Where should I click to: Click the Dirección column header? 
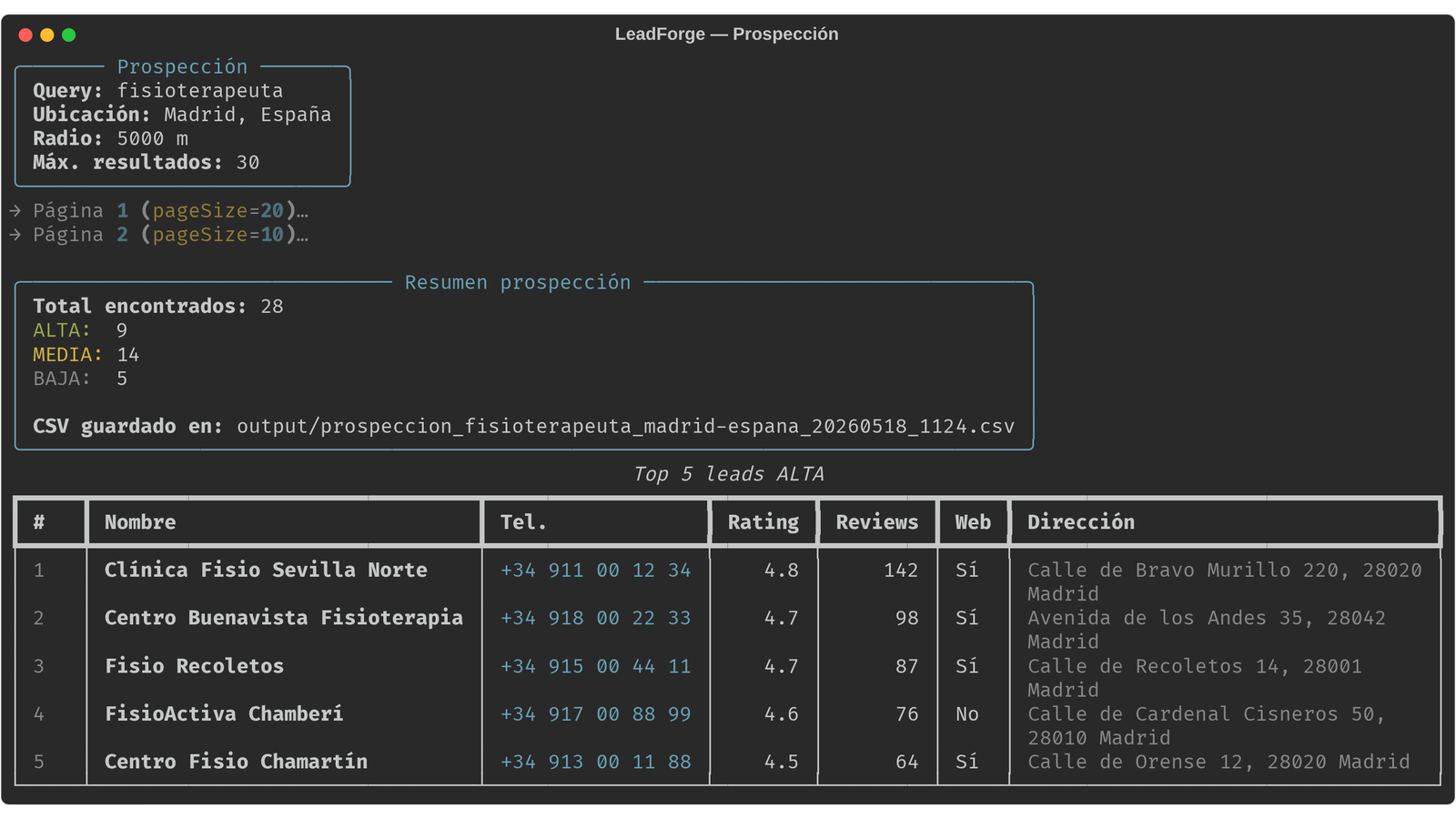[x=1081, y=522]
